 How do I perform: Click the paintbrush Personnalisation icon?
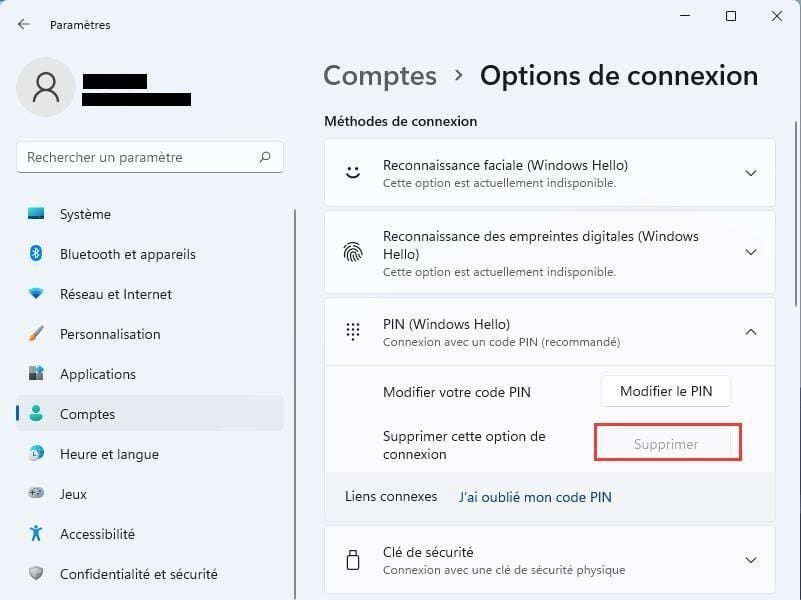click(x=36, y=333)
